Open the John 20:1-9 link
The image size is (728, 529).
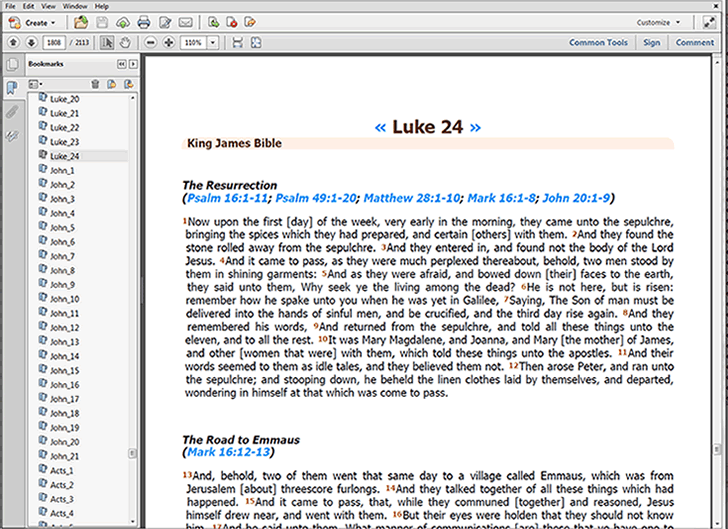pos(576,198)
